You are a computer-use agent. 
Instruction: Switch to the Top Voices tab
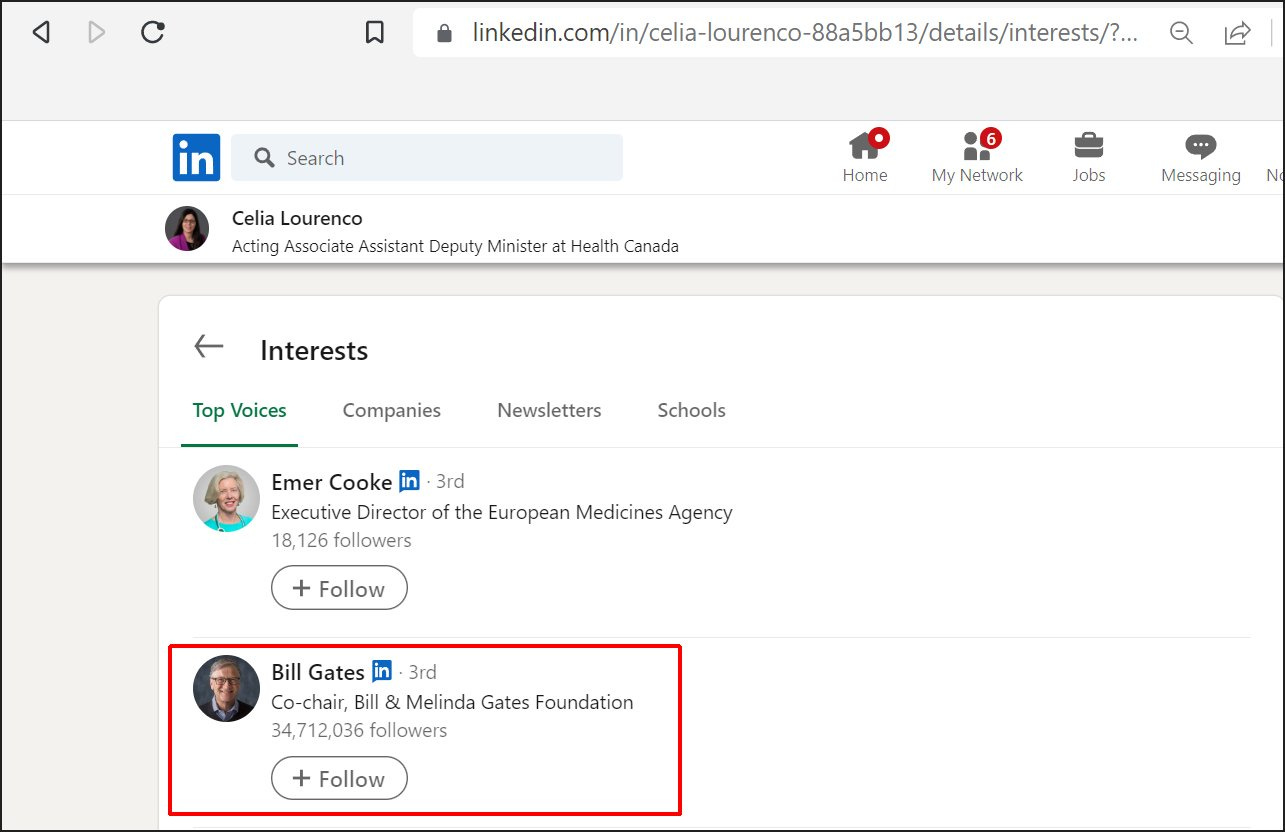[x=239, y=411]
